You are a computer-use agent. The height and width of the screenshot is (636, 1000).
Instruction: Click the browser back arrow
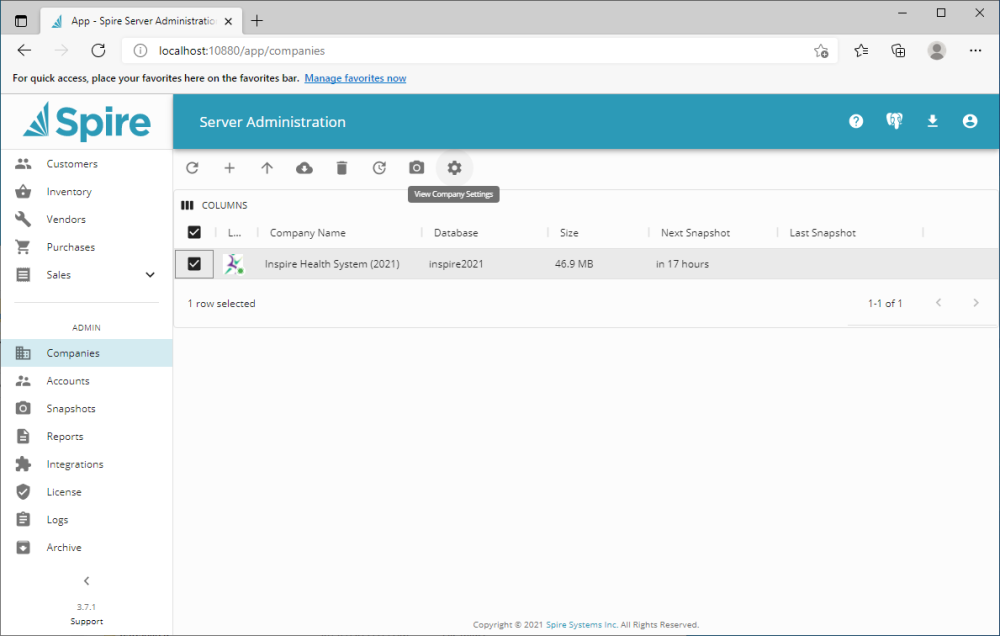pos(24,50)
